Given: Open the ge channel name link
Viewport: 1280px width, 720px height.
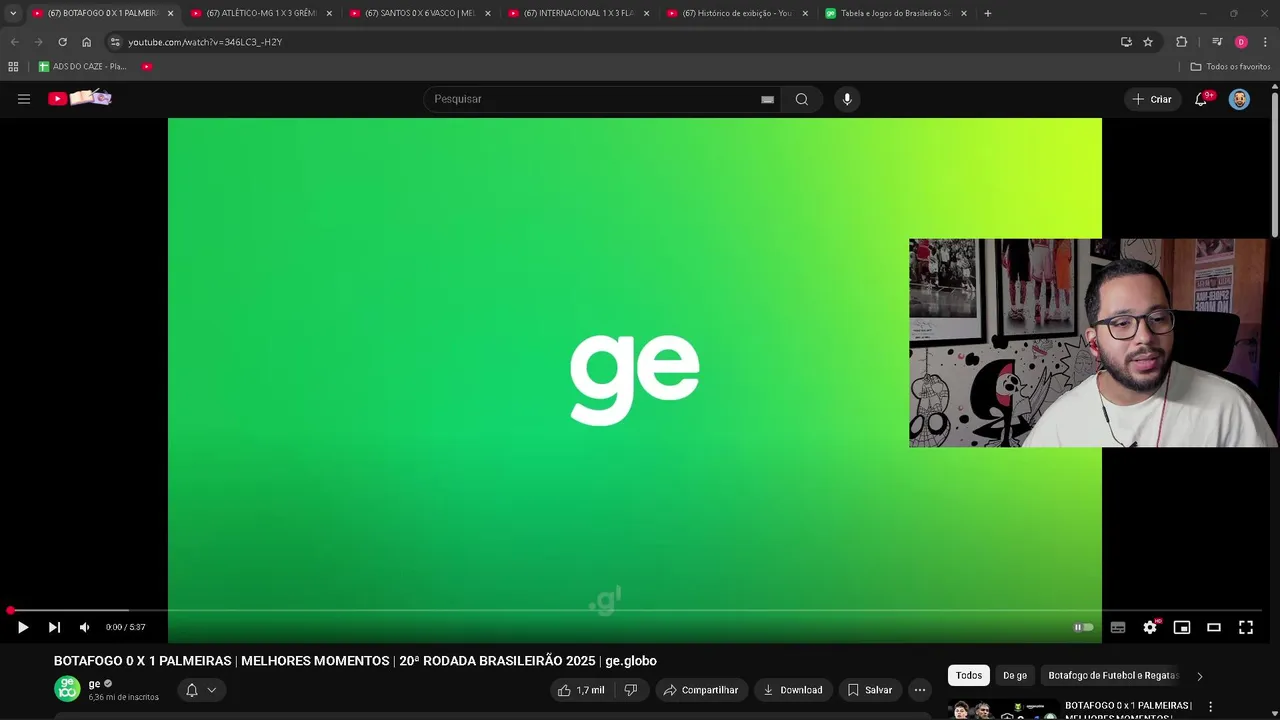Looking at the screenshot, I should pyautogui.click(x=95, y=684).
